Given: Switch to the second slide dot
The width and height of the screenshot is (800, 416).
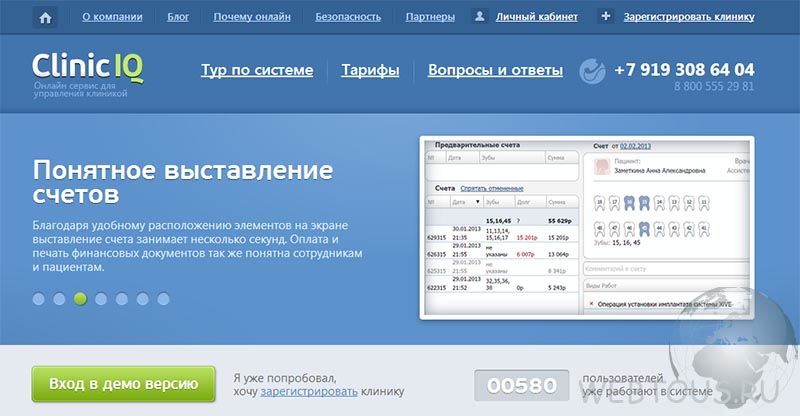Looking at the screenshot, I should click(59, 299).
